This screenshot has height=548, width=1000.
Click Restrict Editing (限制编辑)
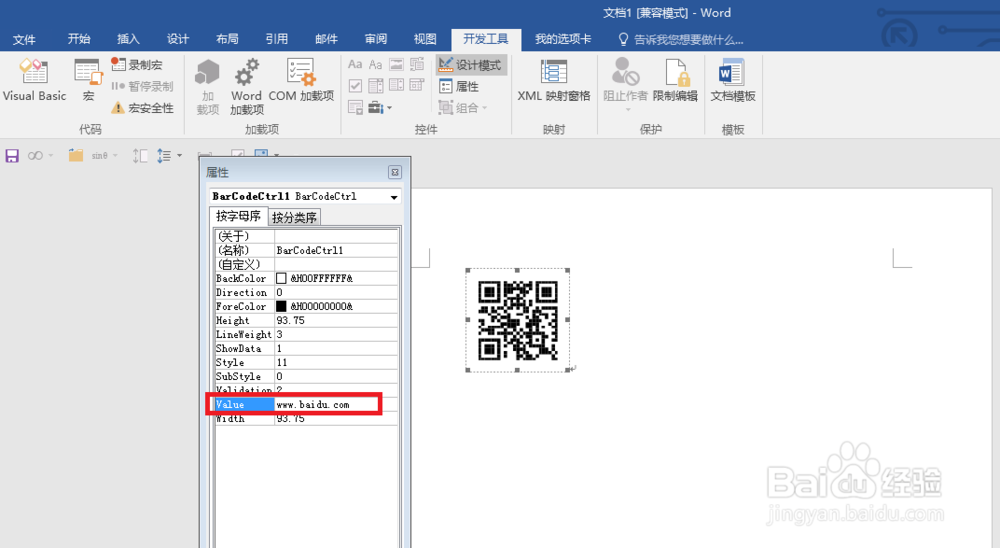click(675, 80)
